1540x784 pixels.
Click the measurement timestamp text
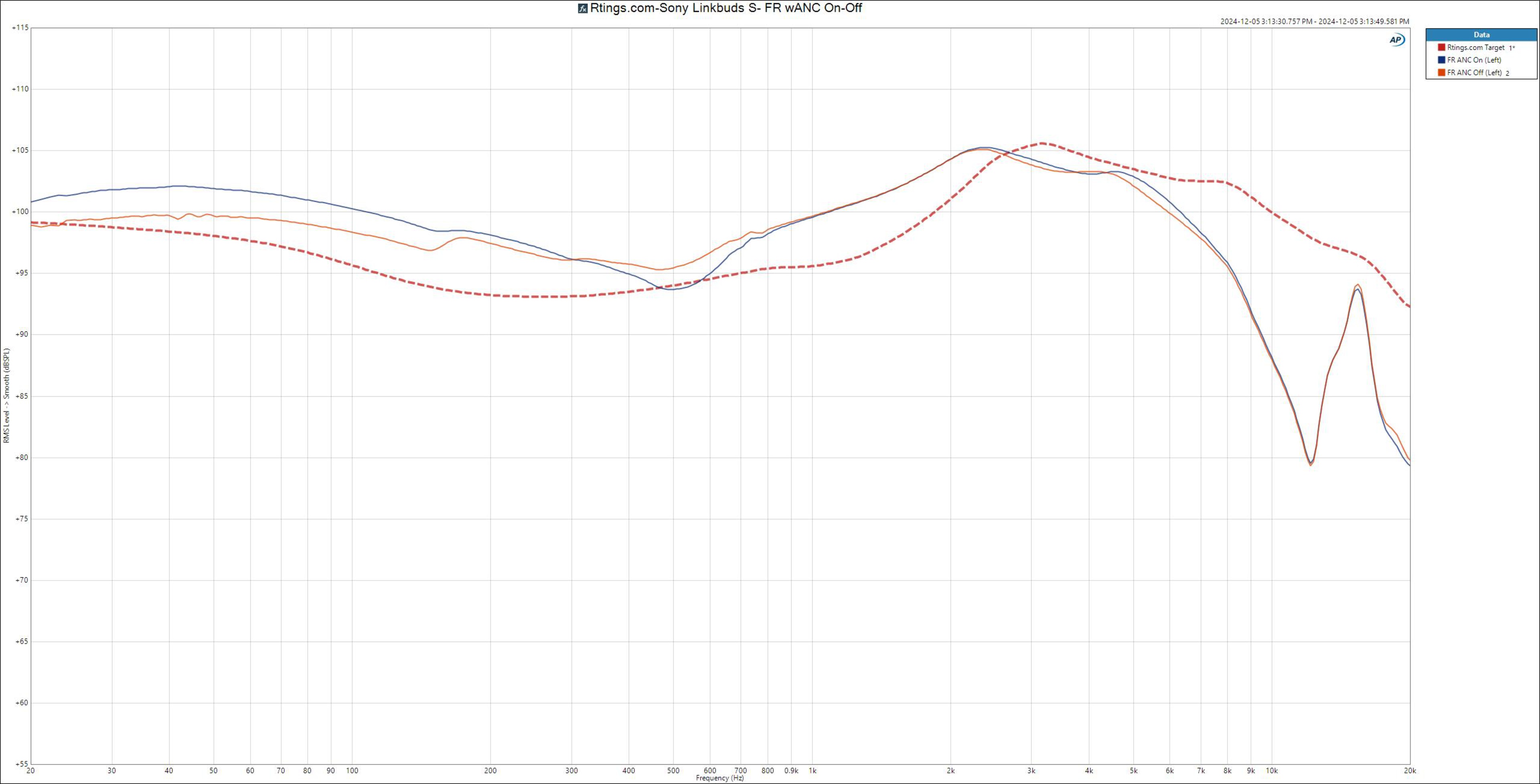click(1315, 22)
